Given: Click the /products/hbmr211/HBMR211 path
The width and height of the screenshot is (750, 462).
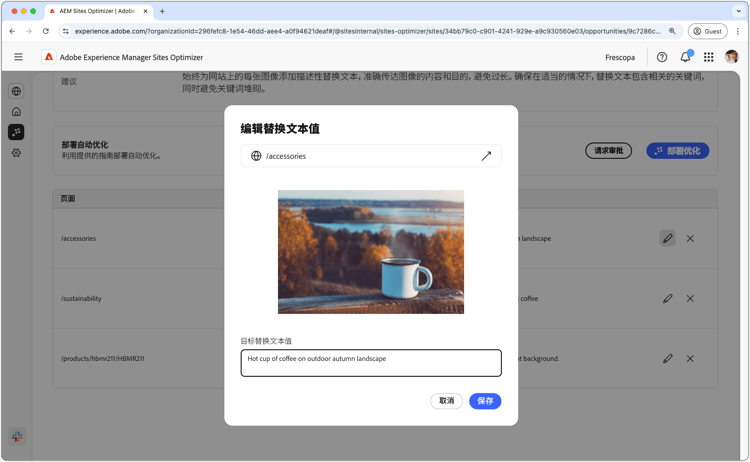Looking at the screenshot, I should 102,358.
